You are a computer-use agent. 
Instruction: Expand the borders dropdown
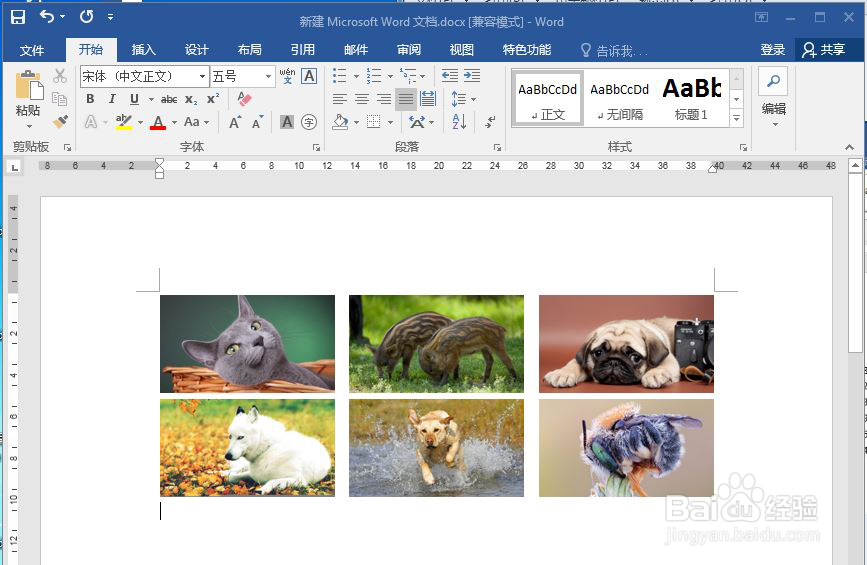[390, 122]
